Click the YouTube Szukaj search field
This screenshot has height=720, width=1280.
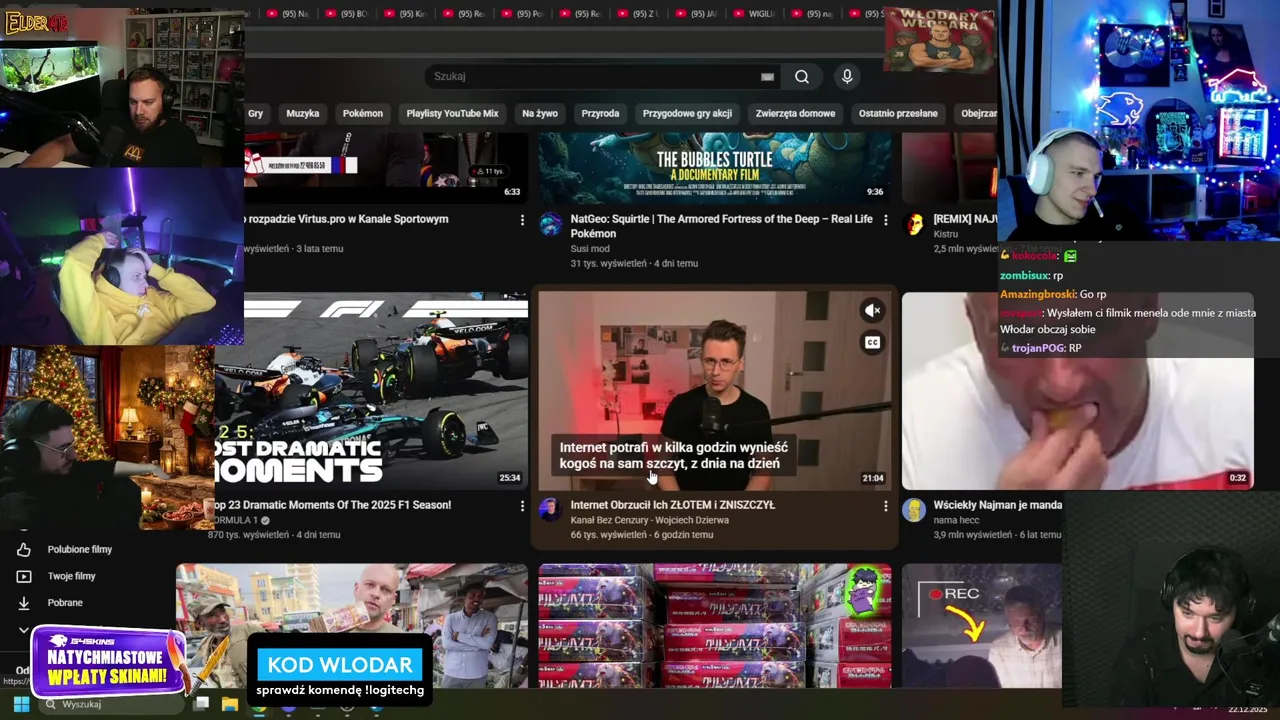pyautogui.click(x=600, y=77)
